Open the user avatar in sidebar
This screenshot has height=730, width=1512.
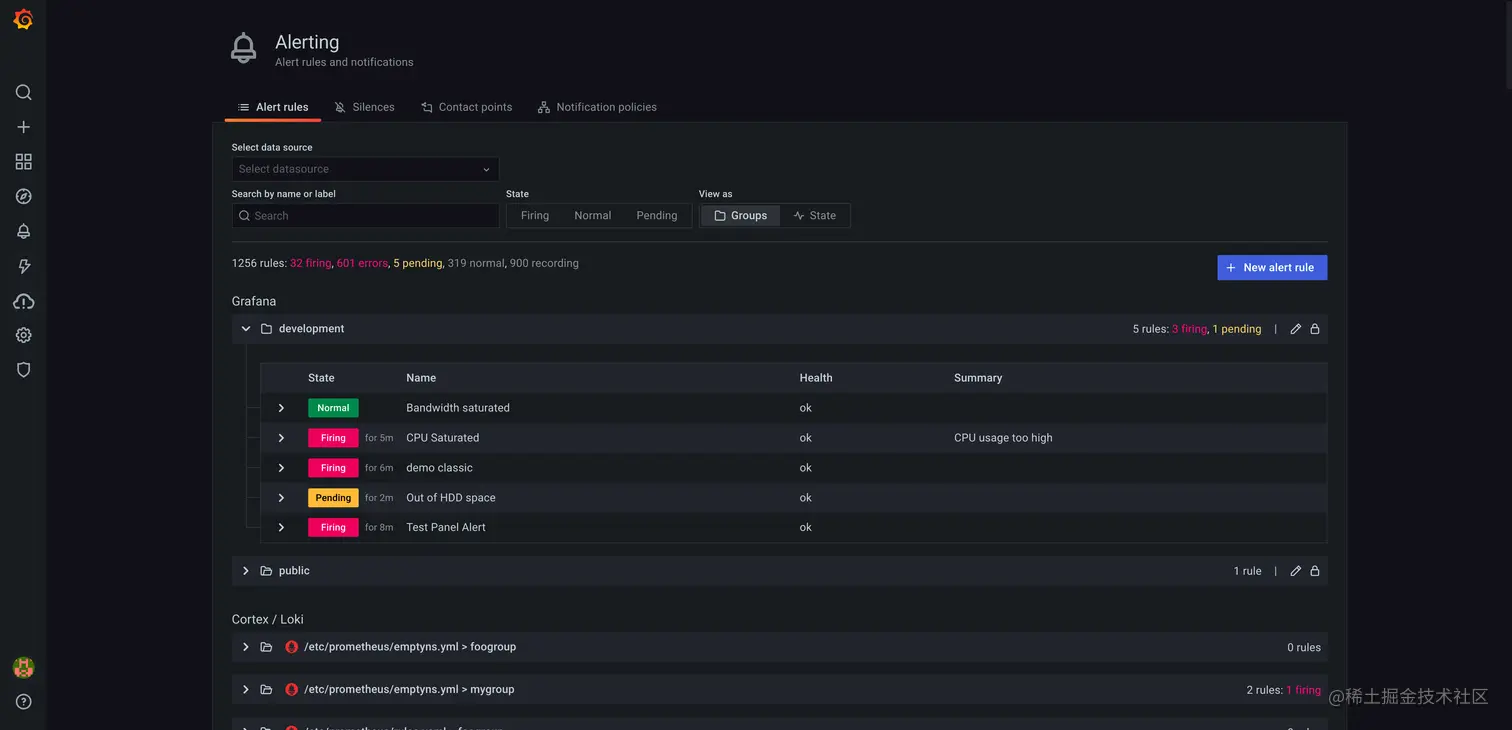(x=23, y=667)
